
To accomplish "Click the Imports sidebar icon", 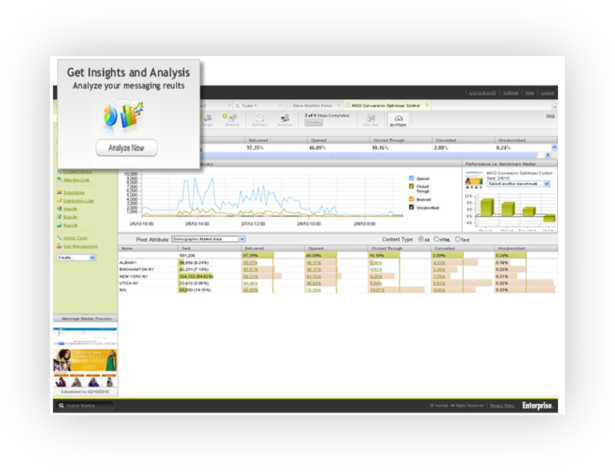I will (59, 209).
